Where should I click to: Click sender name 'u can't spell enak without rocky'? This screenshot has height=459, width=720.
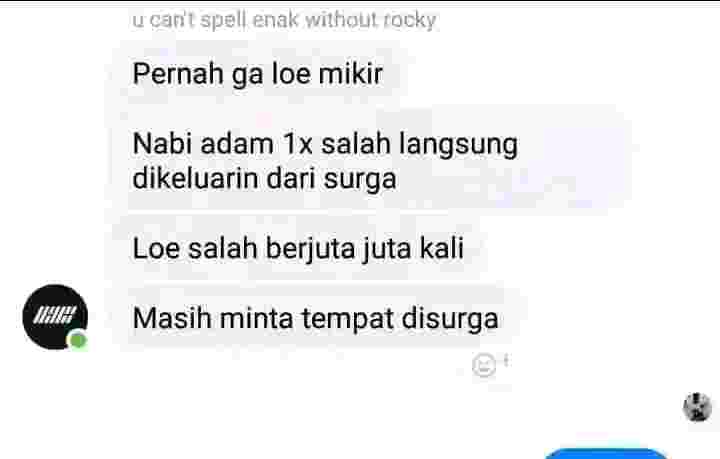284,20
